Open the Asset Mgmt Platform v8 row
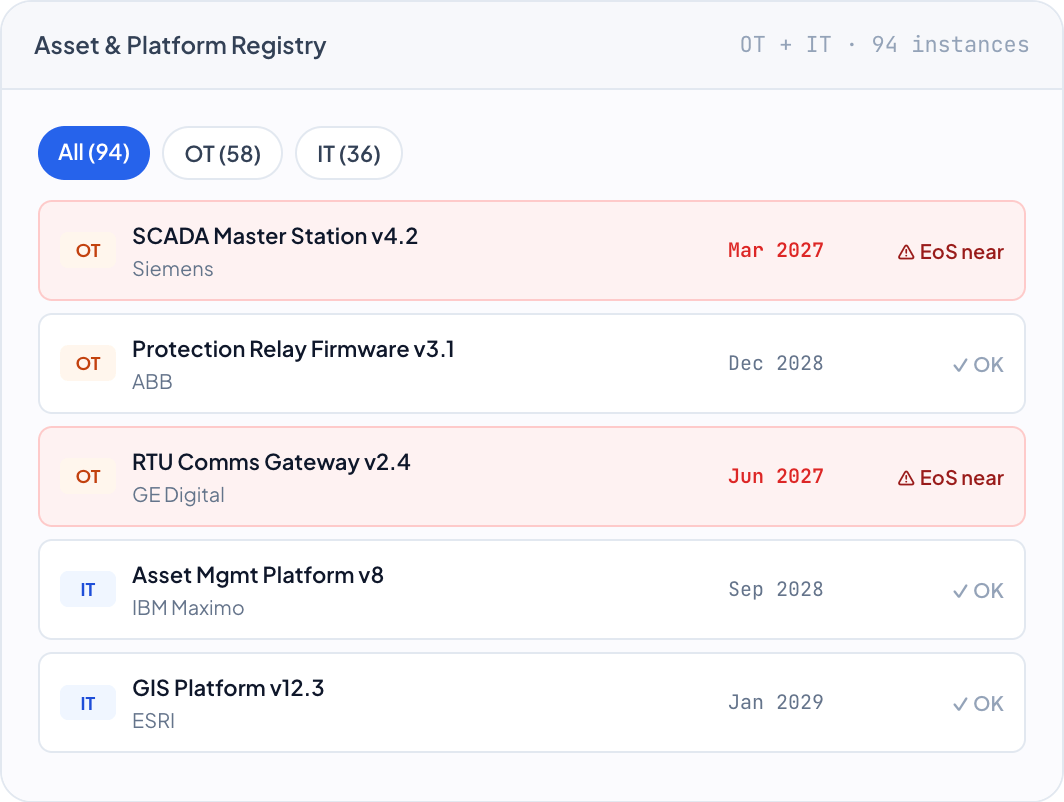Image resolution: width=1064 pixels, height=802 pixels. 532,590
